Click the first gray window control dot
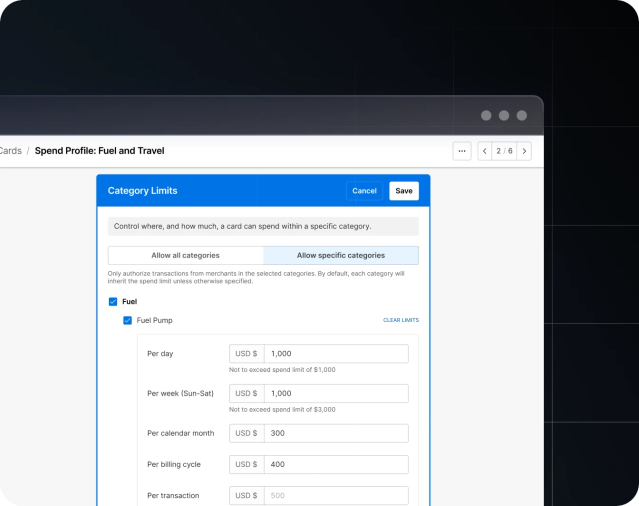Viewport: 639px width, 506px height. tap(486, 115)
